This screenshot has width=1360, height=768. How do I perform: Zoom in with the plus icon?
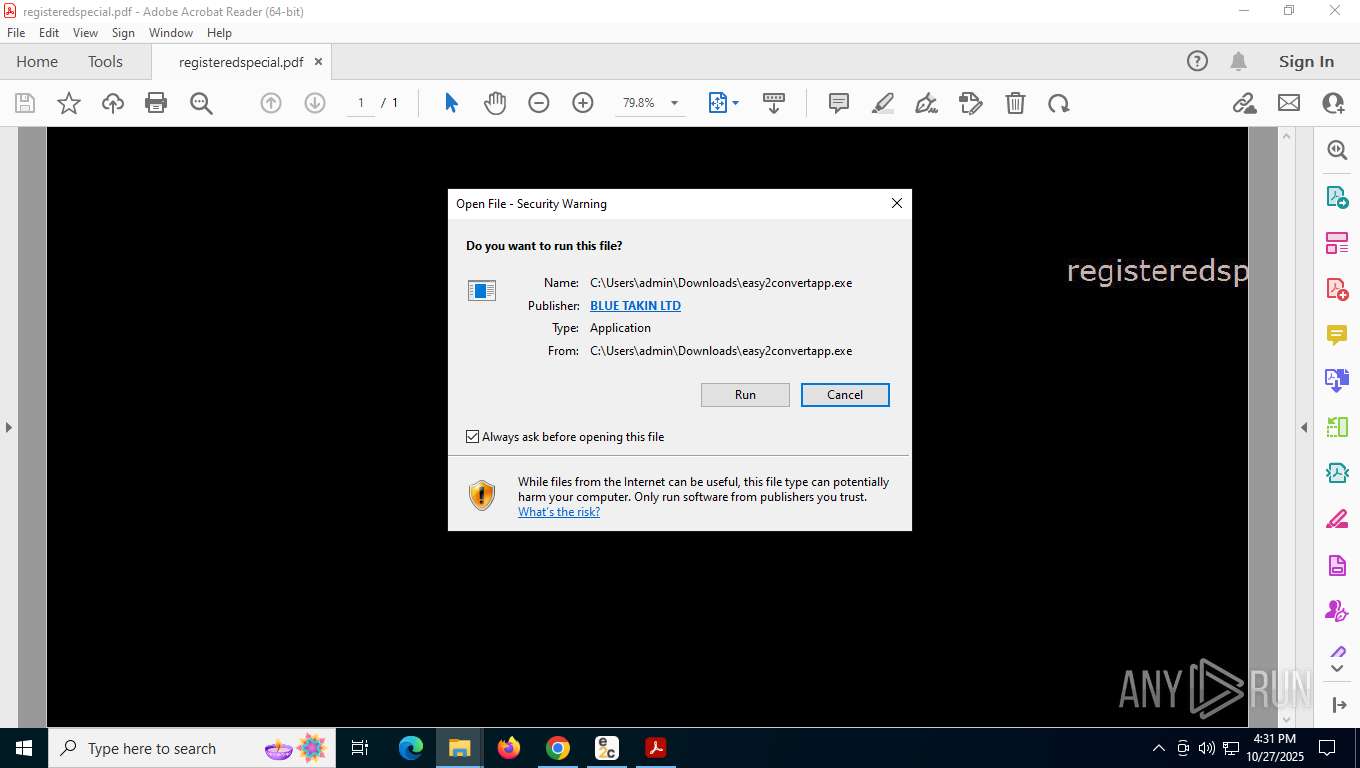coord(583,103)
